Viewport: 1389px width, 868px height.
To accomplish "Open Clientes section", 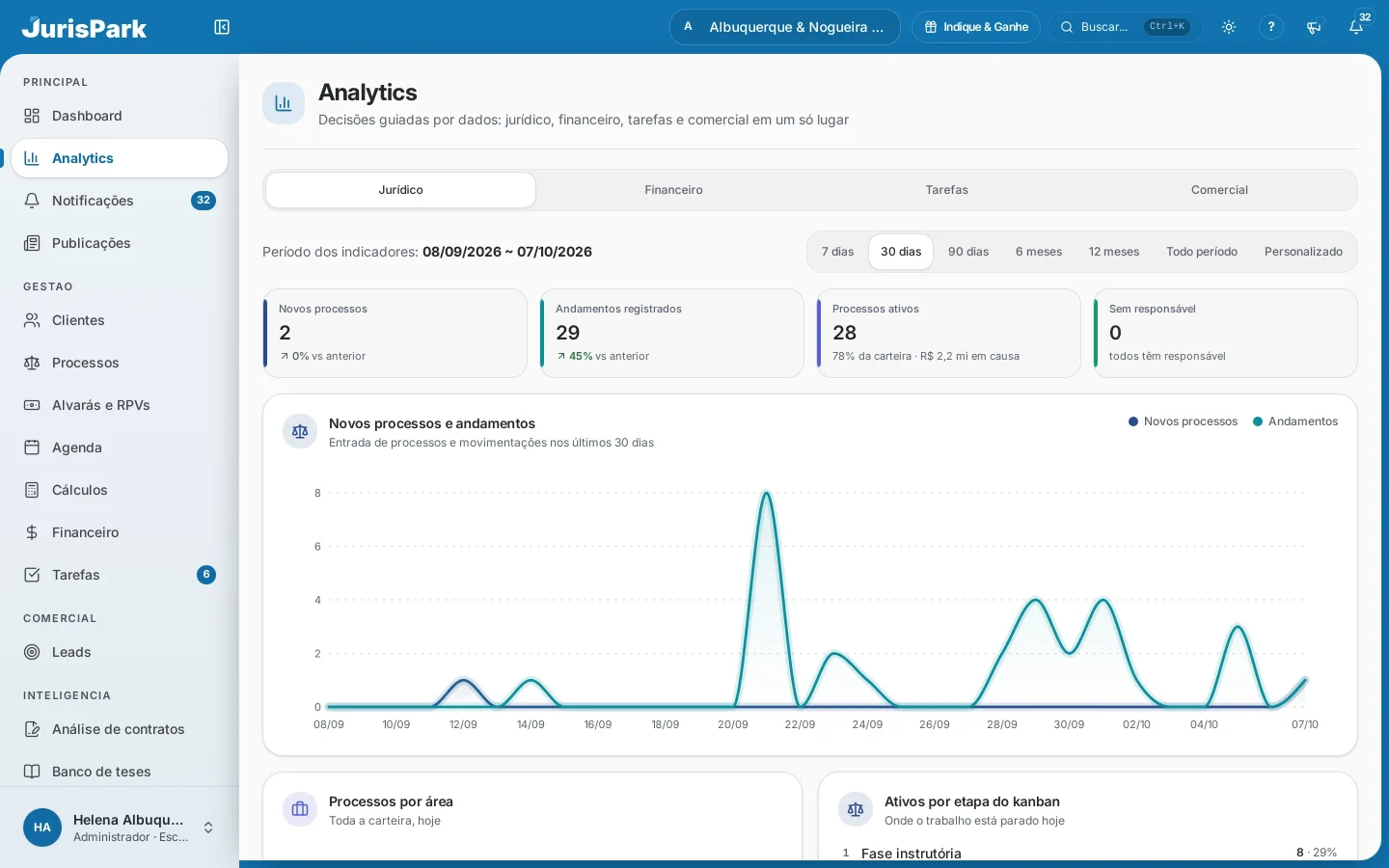I will coord(120,320).
